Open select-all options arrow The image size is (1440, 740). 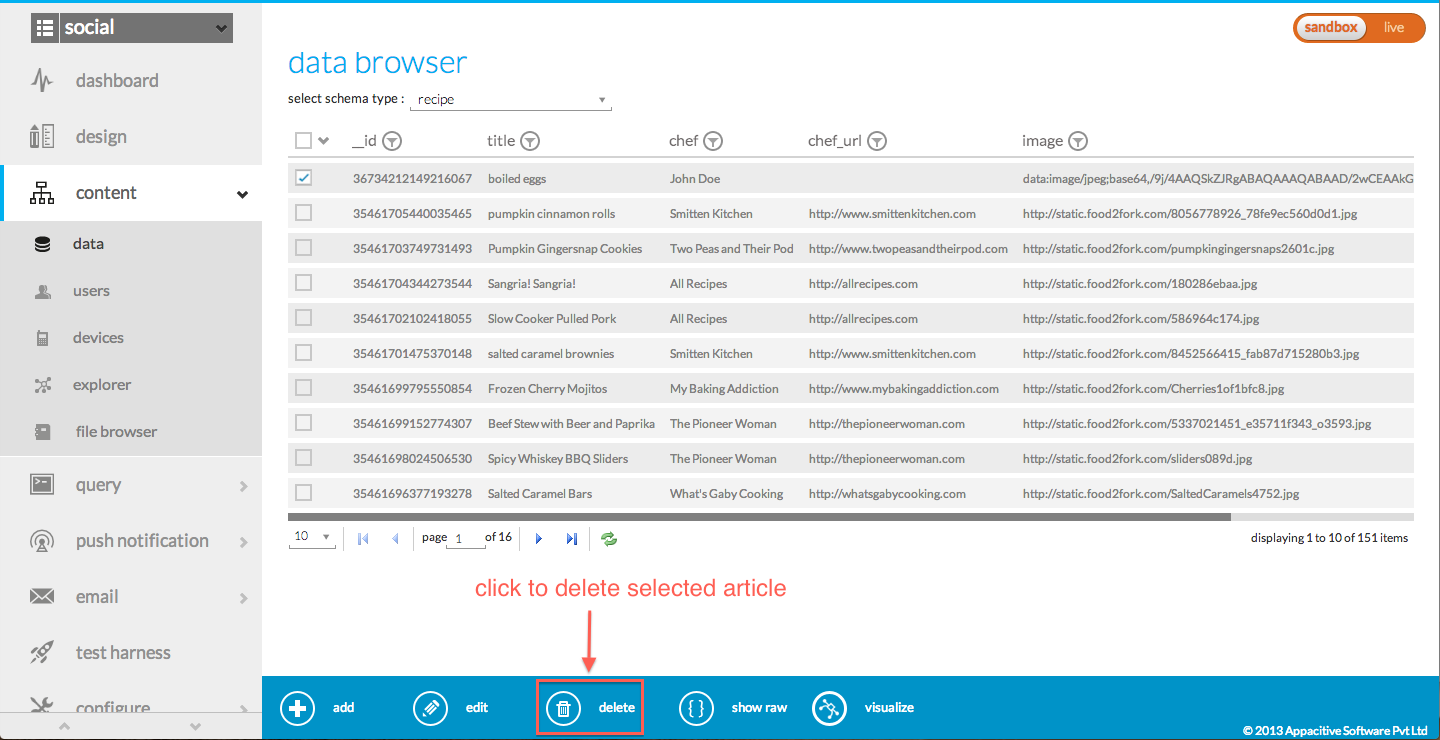pos(323,141)
